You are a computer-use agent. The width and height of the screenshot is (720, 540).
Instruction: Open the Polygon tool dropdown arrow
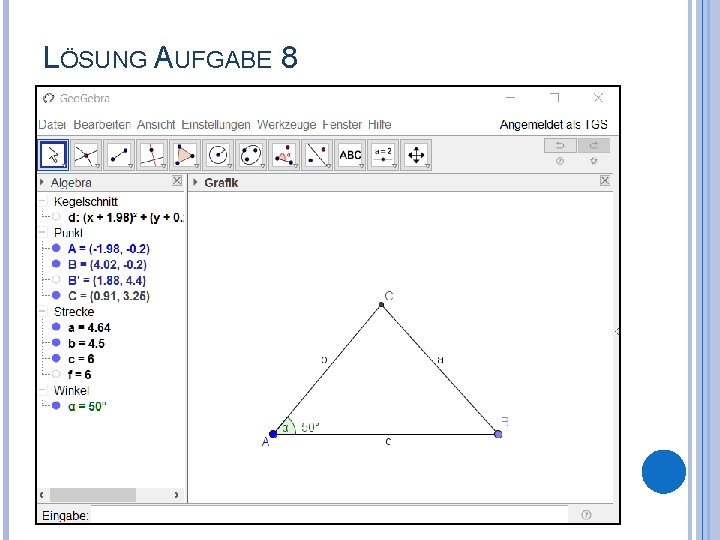[197, 166]
